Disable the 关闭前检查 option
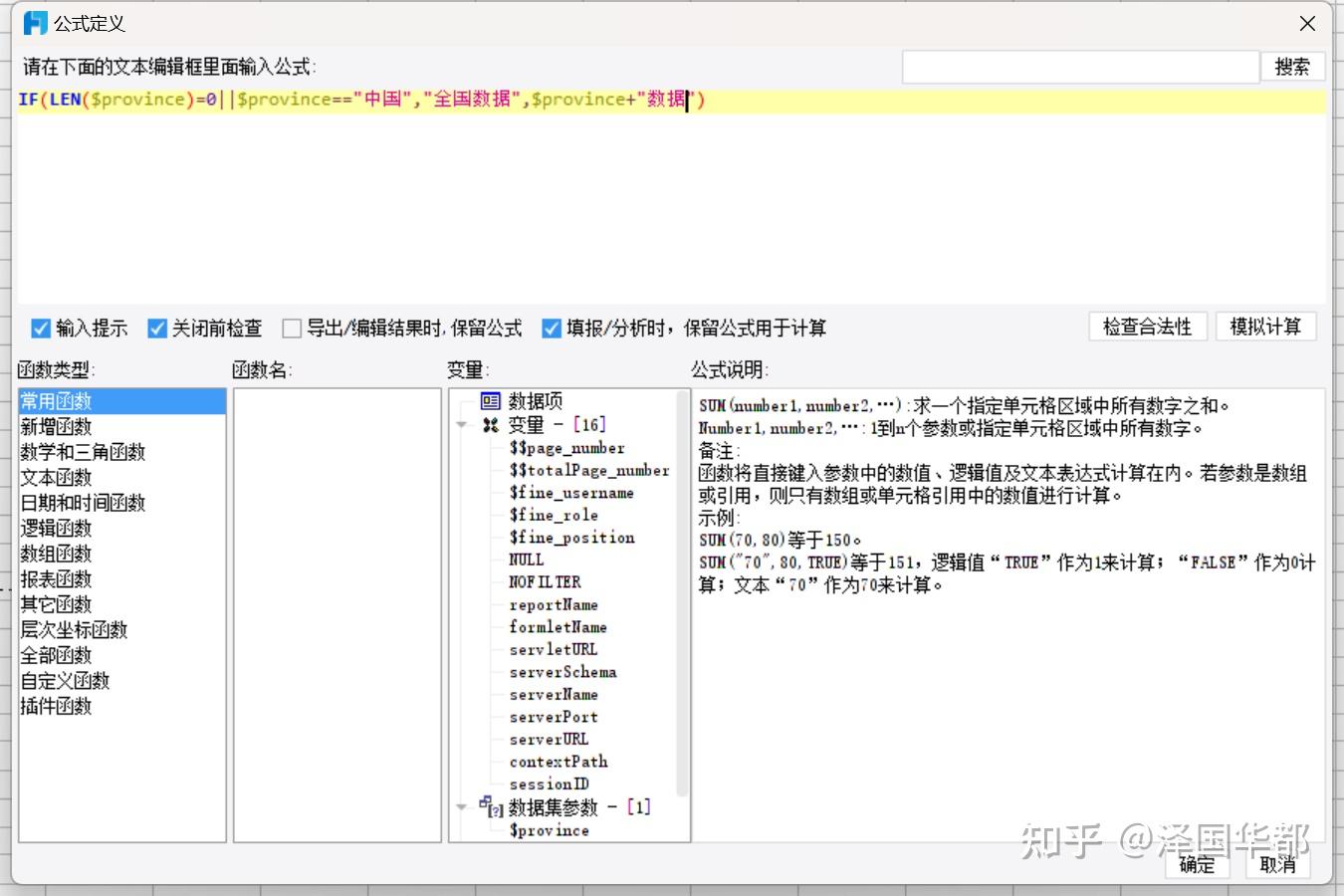This screenshot has height=896, width=1344. [157, 328]
